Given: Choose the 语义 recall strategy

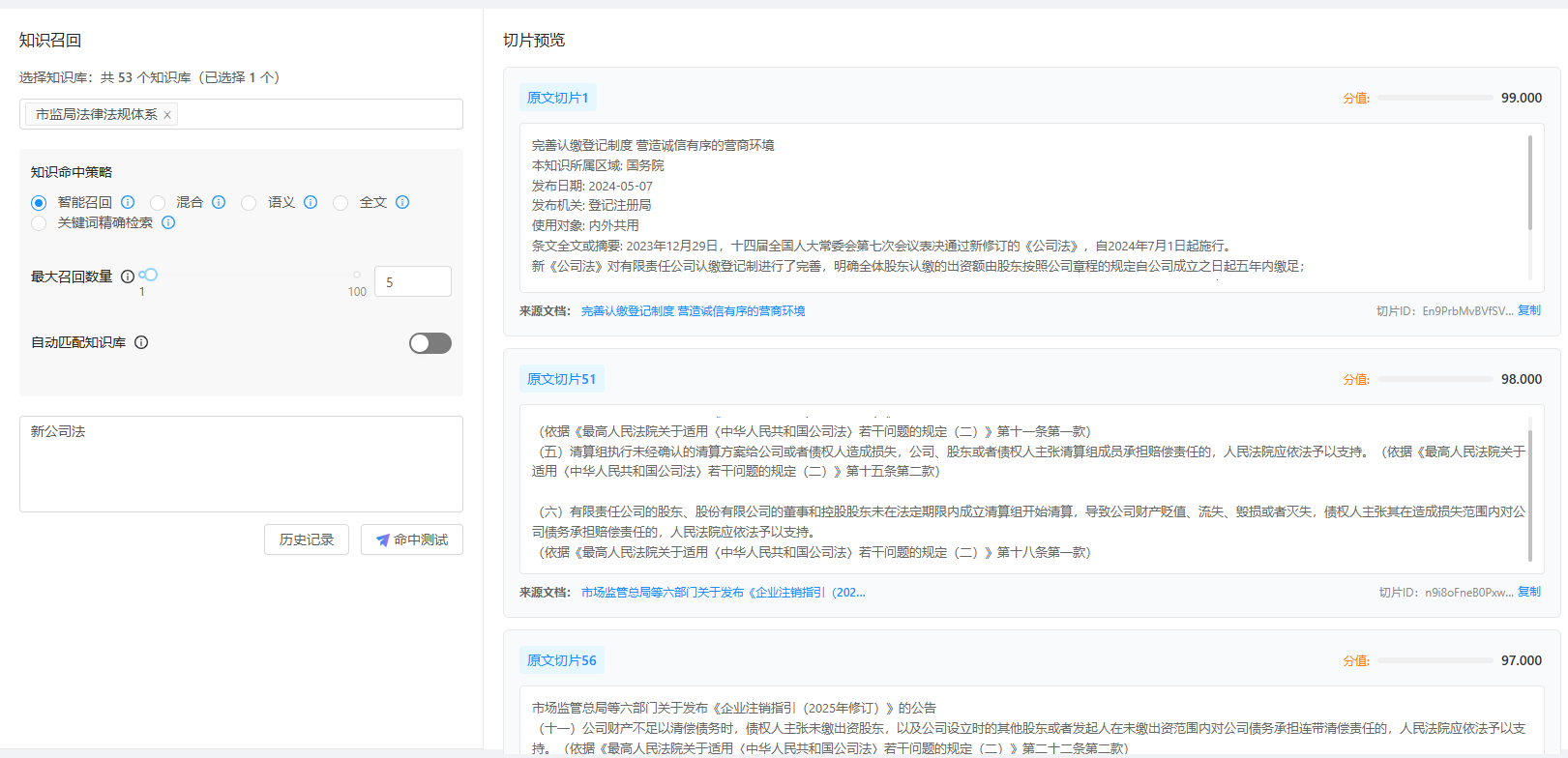Looking at the screenshot, I should (x=249, y=203).
